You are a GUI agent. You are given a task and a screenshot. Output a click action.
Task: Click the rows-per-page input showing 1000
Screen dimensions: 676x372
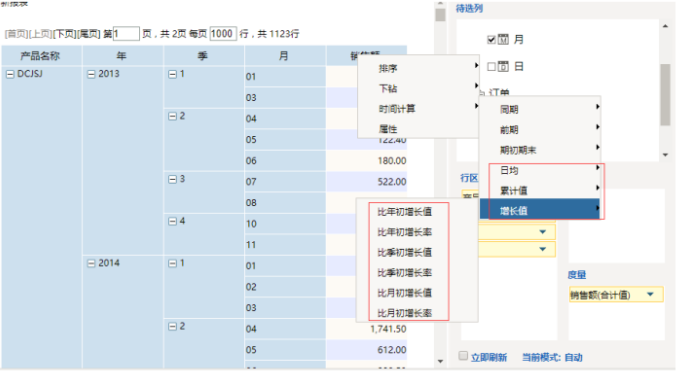click(223, 33)
